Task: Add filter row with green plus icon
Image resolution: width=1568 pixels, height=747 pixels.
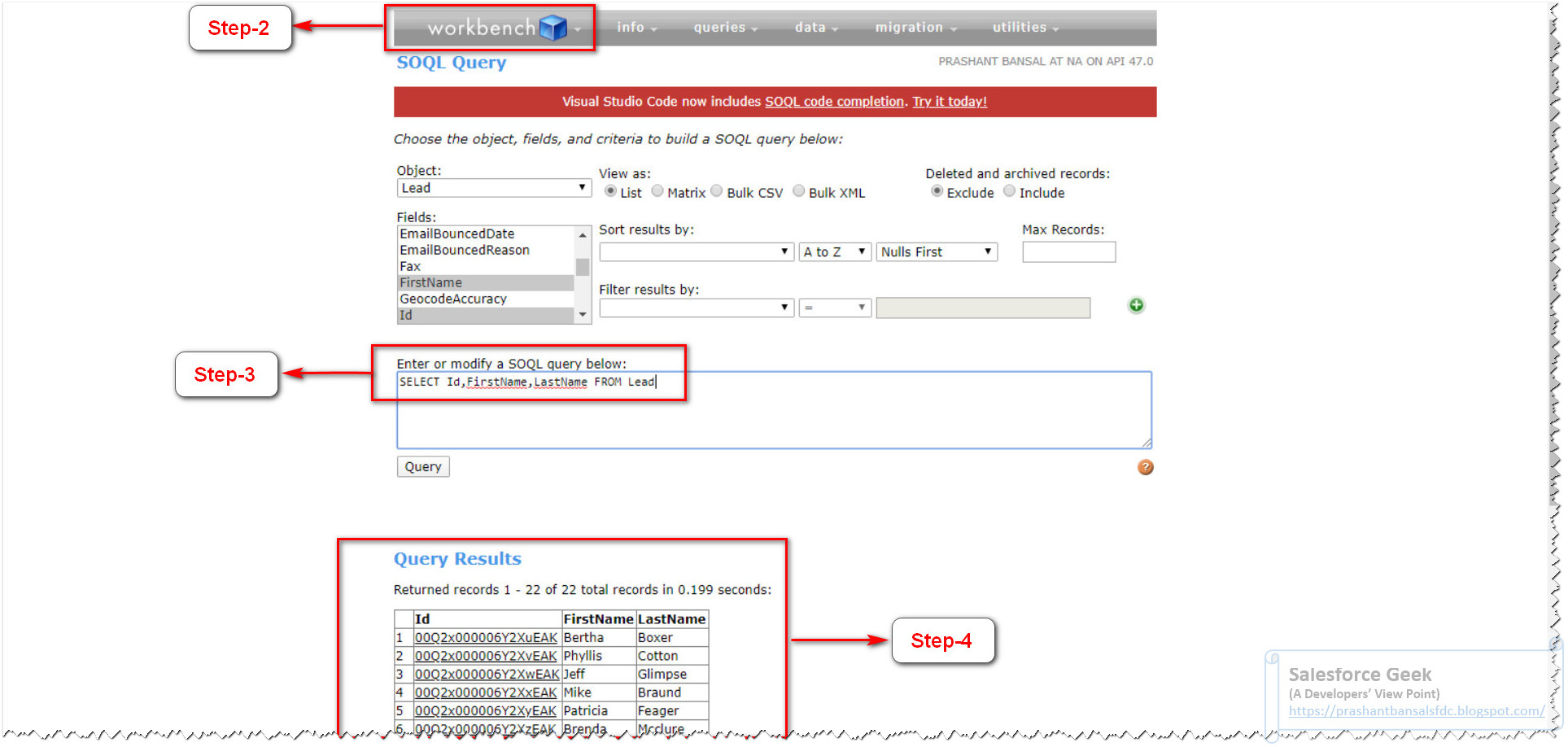Action: pos(1137,305)
